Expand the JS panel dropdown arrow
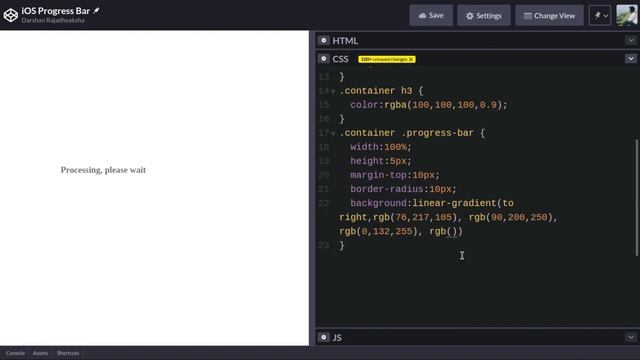Image resolution: width=640 pixels, height=360 pixels. click(631, 337)
